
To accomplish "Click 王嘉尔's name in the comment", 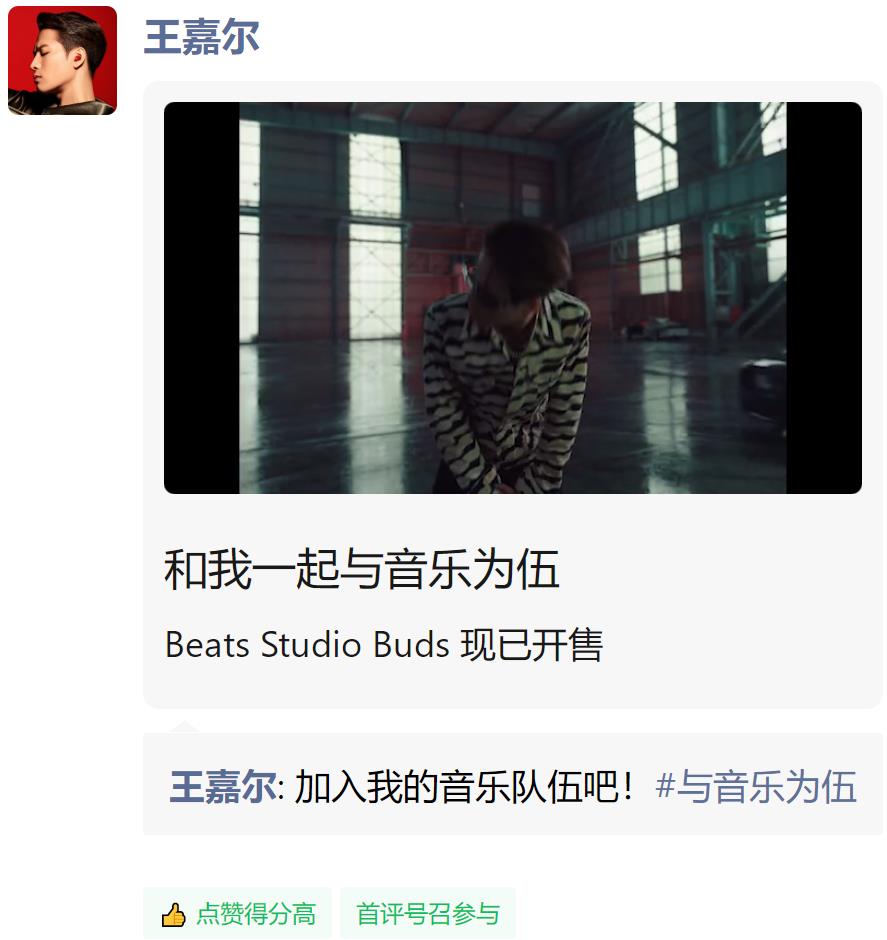I will (223, 787).
